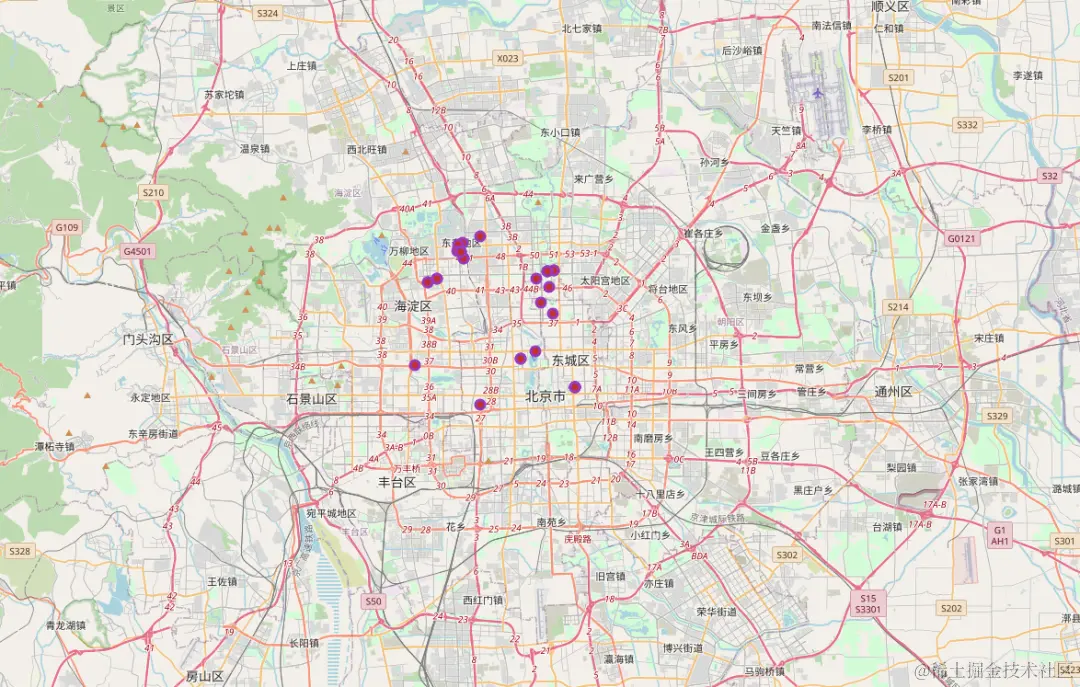Click the S202 road shield
The width and height of the screenshot is (1080, 687).
tap(951, 608)
